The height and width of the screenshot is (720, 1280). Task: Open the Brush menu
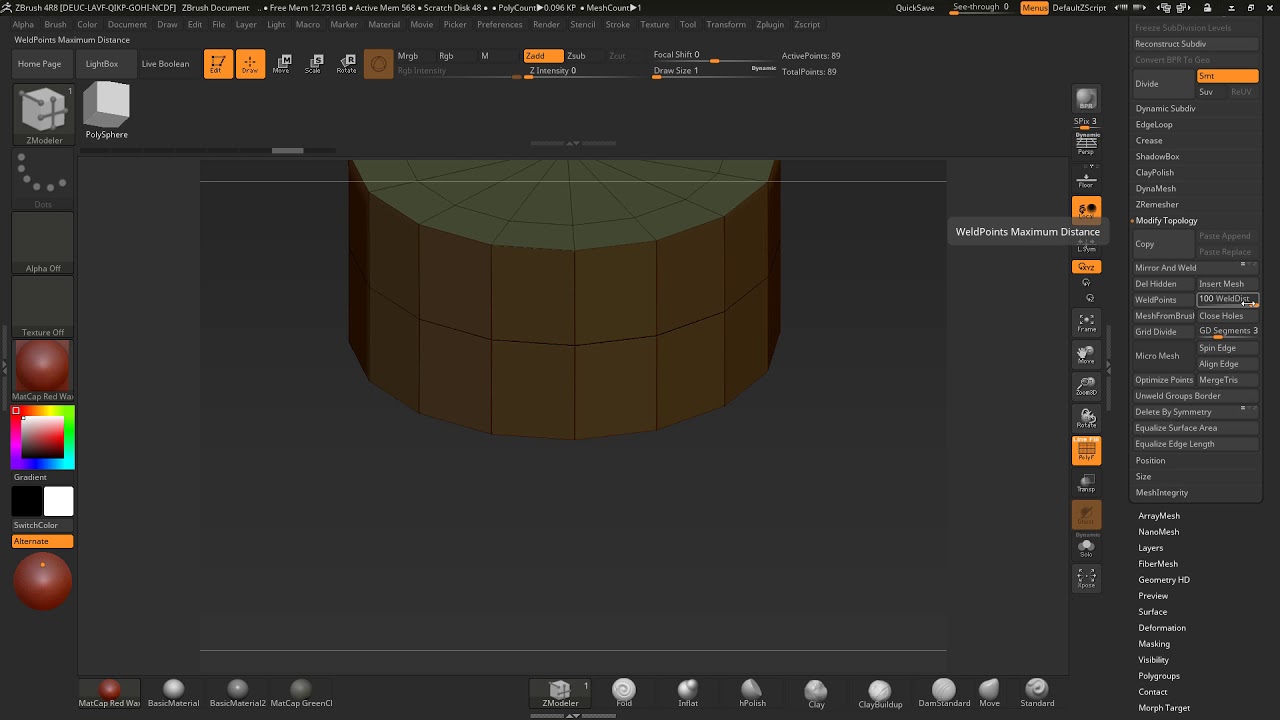55,24
